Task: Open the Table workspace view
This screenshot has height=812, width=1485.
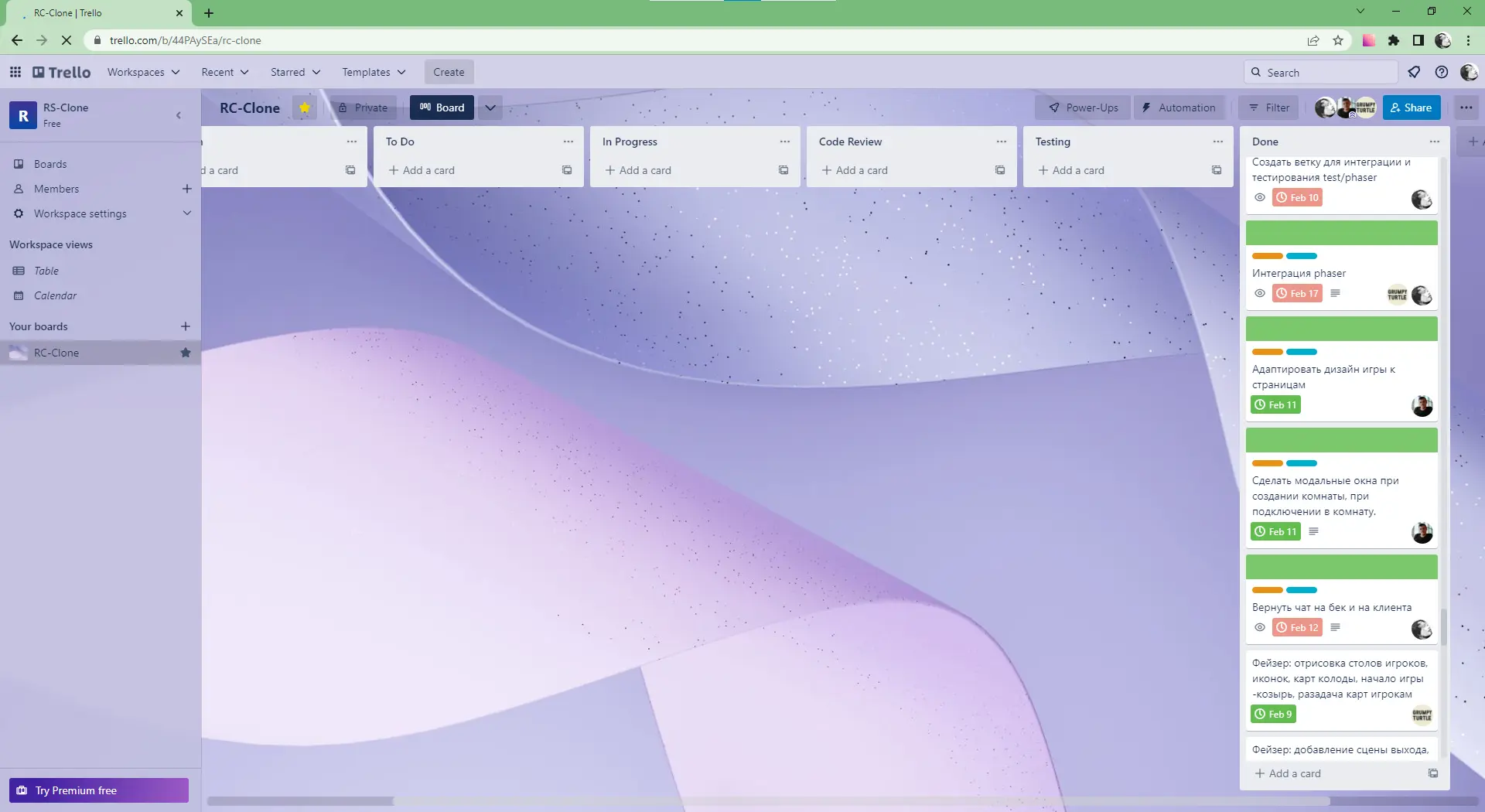Action: (x=46, y=271)
